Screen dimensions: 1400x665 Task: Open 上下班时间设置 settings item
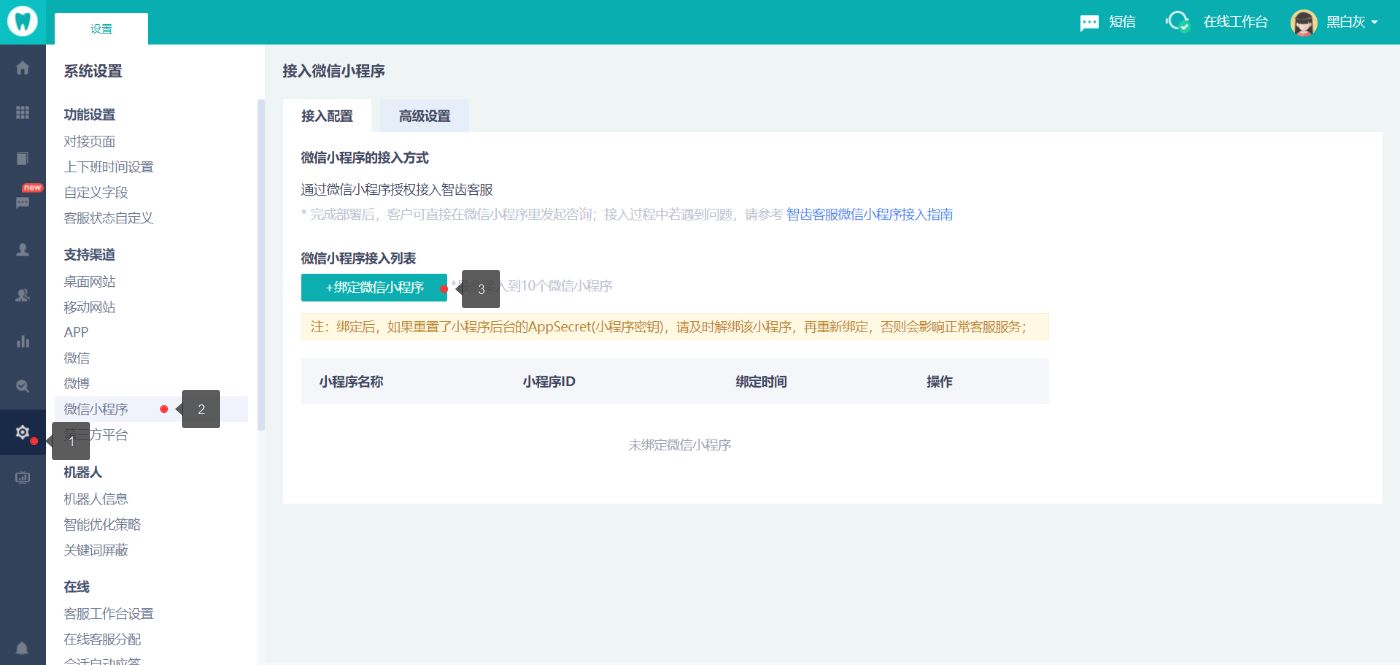[109, 167]
